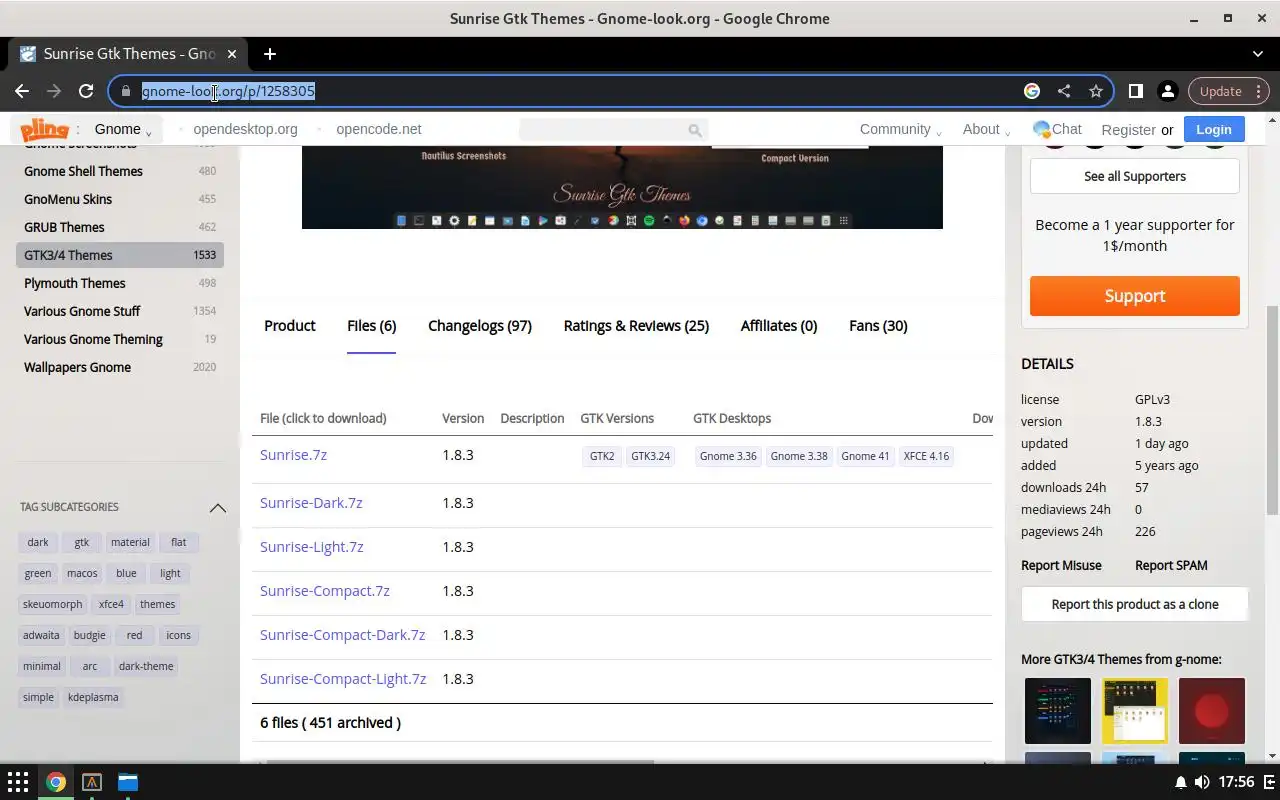Filter by the material tag
This screenshot has height=800, width=1280.
click(130, 542)
